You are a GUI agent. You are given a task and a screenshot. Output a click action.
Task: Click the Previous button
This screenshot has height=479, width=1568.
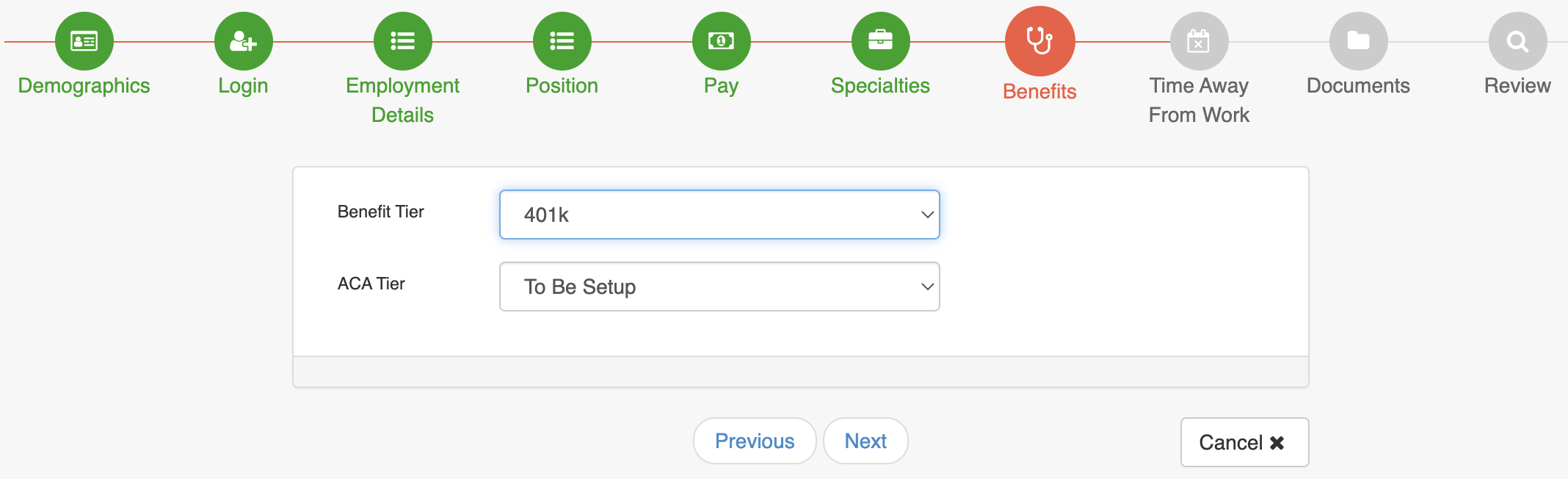(754, 441)
